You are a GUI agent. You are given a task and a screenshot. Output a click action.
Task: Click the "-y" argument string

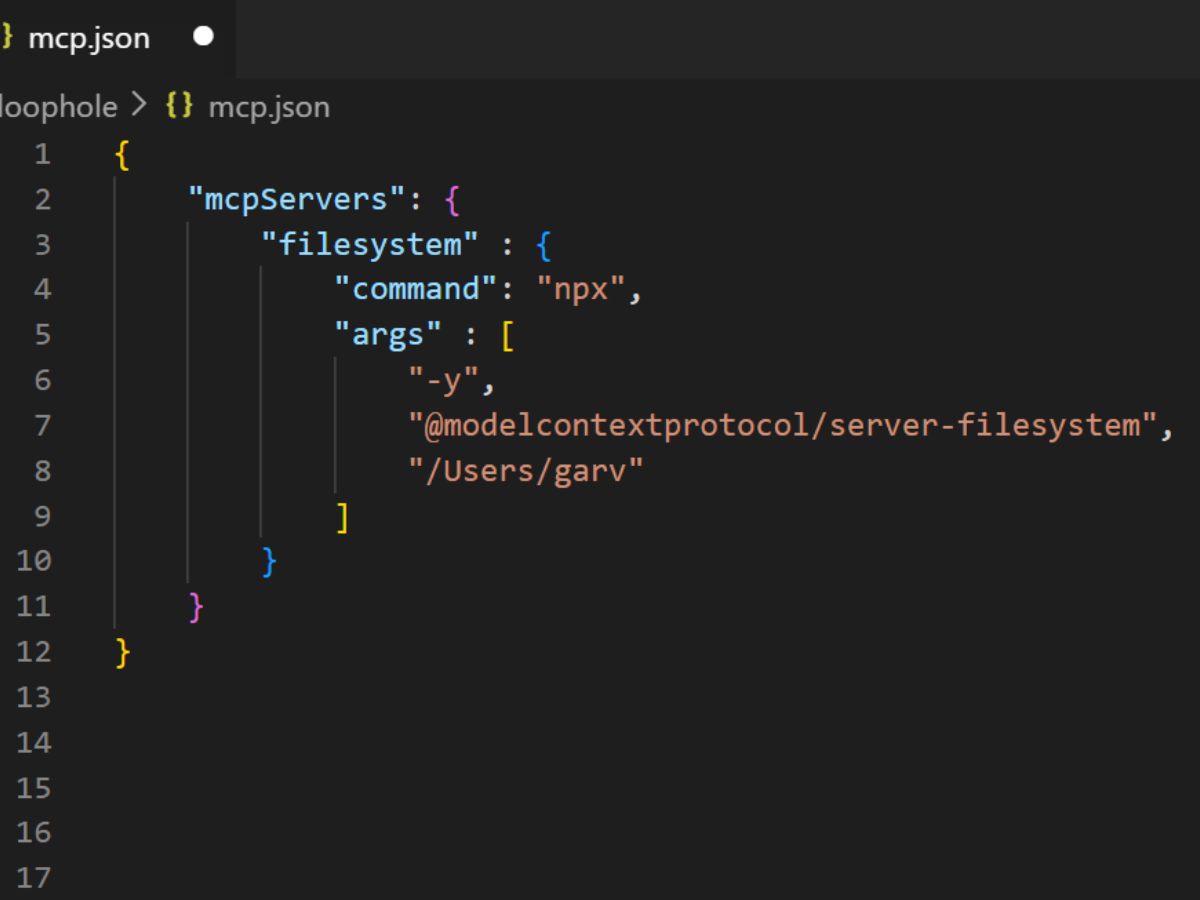click(x=444, y=380)
